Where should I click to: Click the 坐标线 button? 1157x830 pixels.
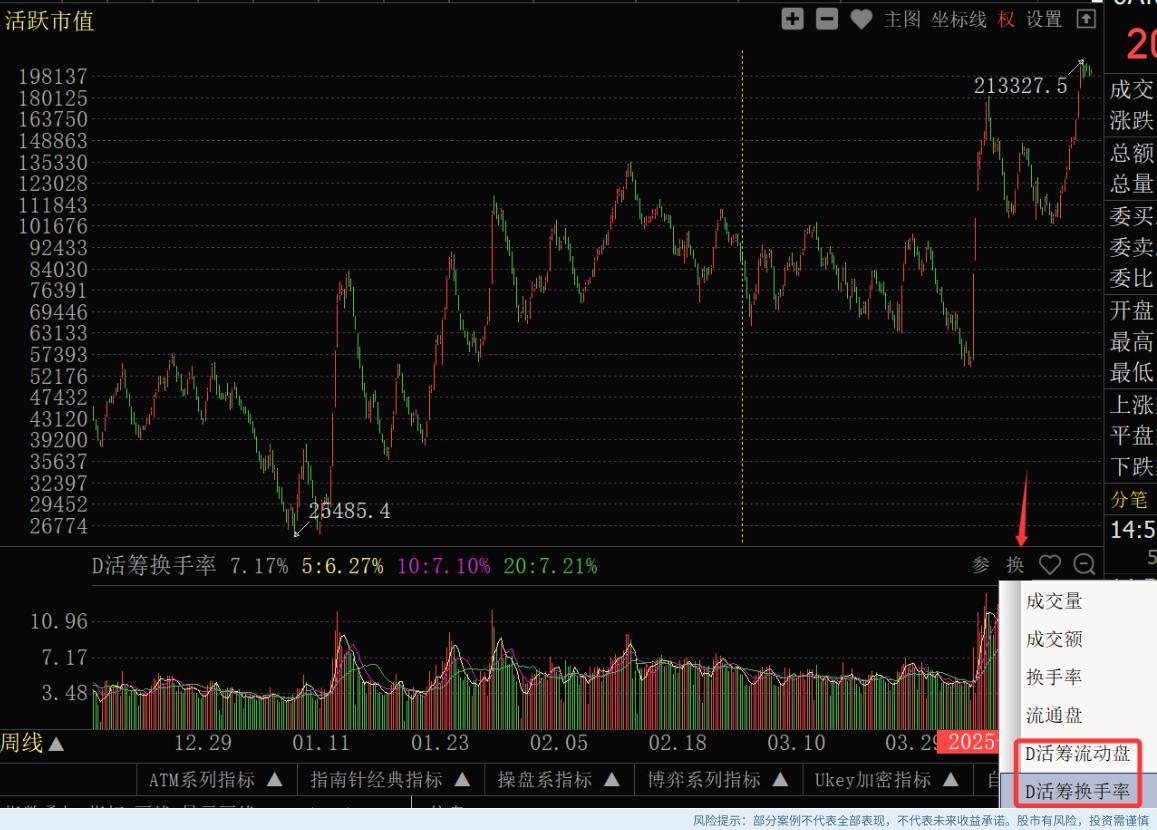(959, 19)
